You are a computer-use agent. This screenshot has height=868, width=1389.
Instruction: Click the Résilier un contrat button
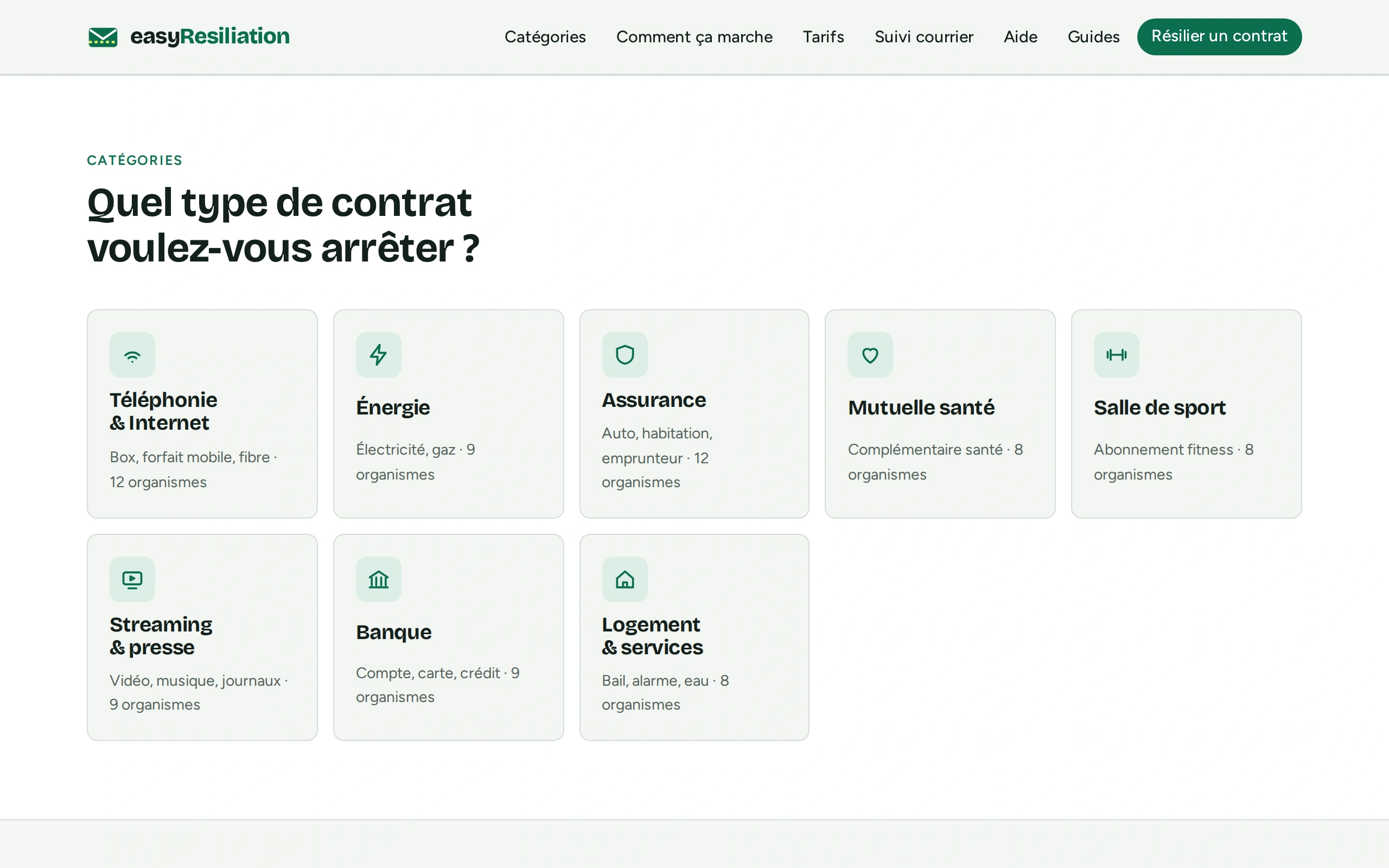point(1219,37)
